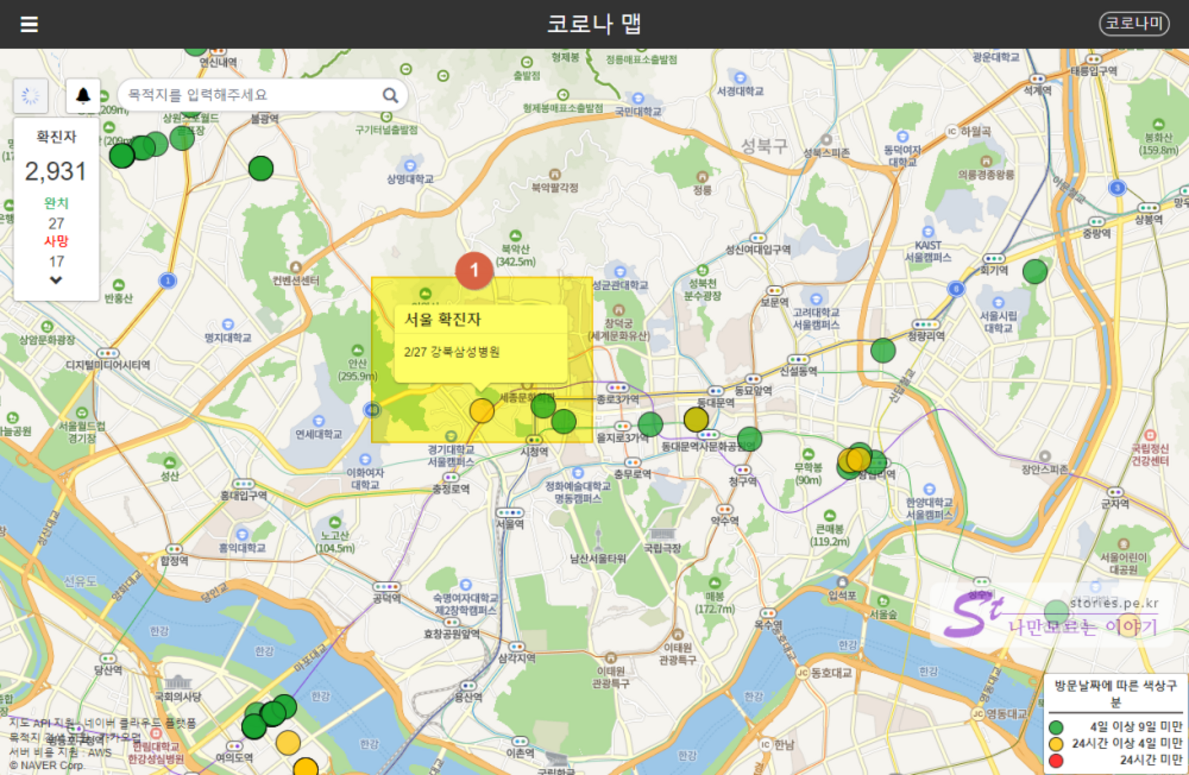The width and height of the screenshot is (1189, 775).
Task: Click the 코로나미 button
Action: tap(1134, 24)
